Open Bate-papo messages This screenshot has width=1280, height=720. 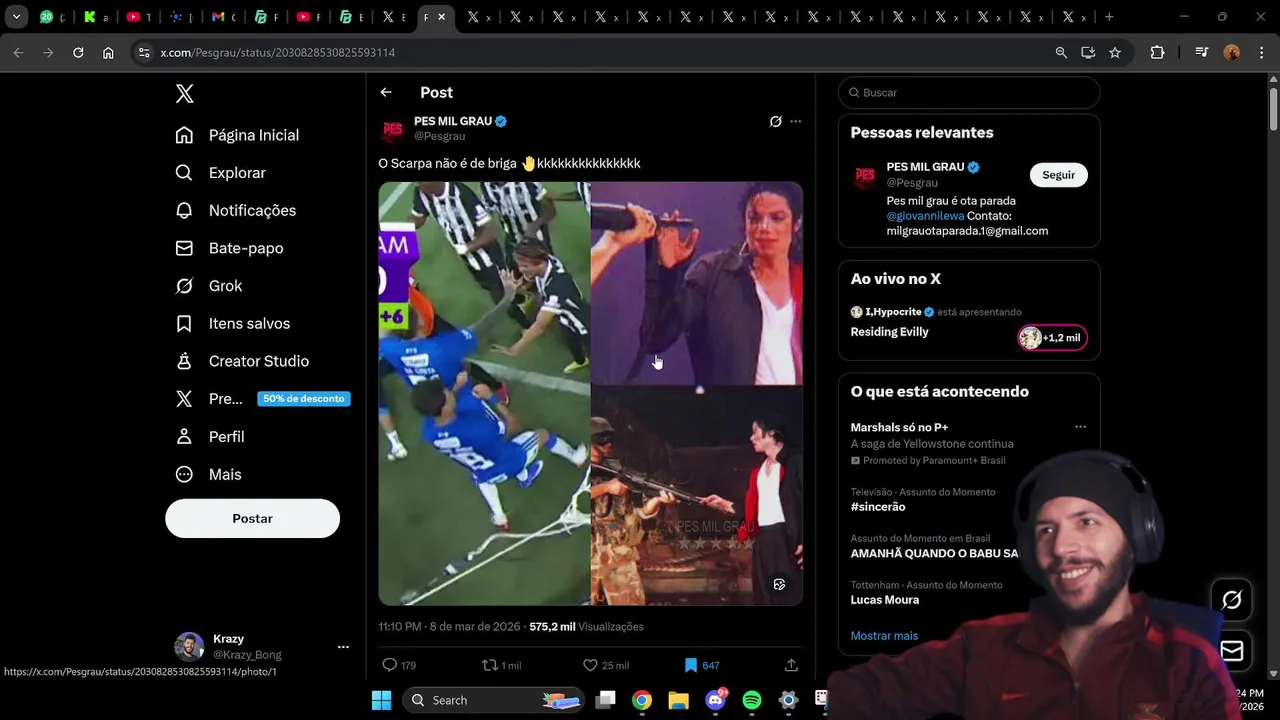click(x=229, y=248)
